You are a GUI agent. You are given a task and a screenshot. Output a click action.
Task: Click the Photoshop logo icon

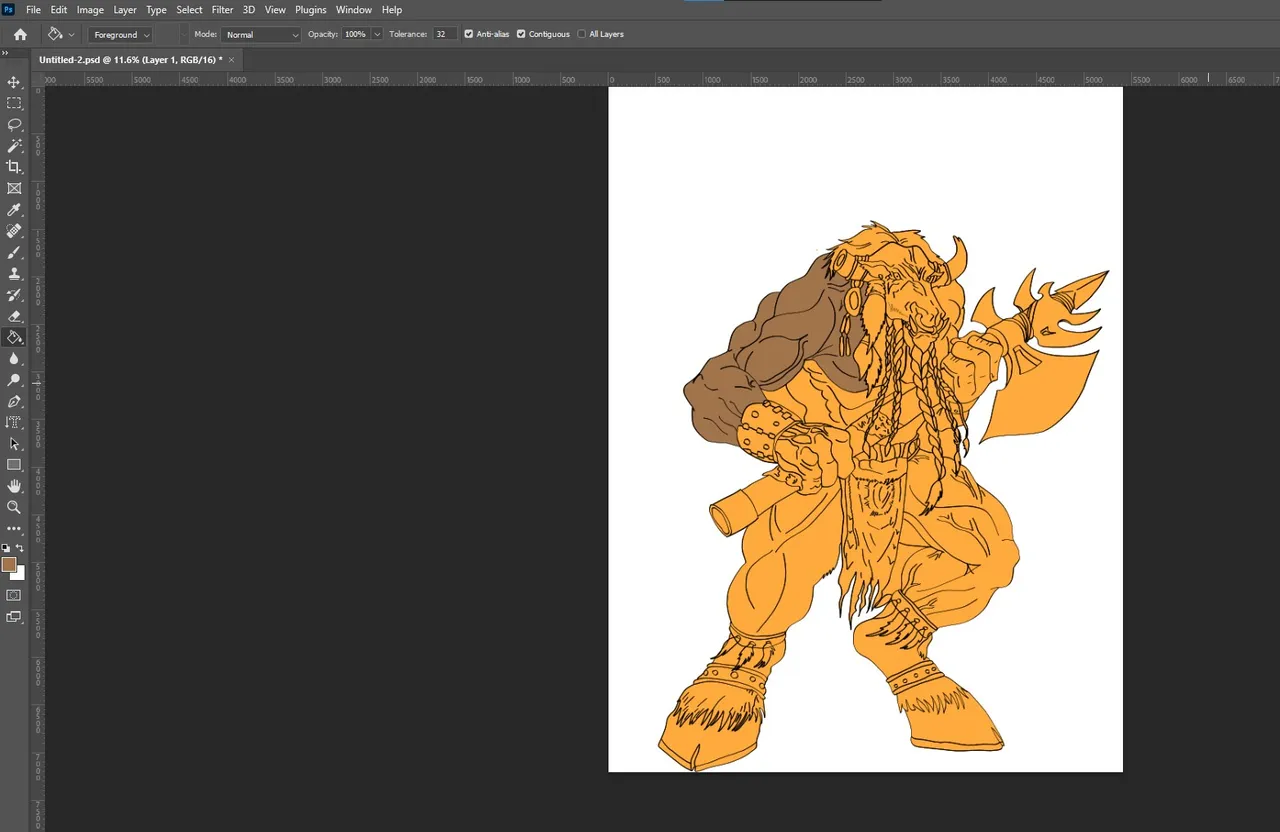[8, 9]
